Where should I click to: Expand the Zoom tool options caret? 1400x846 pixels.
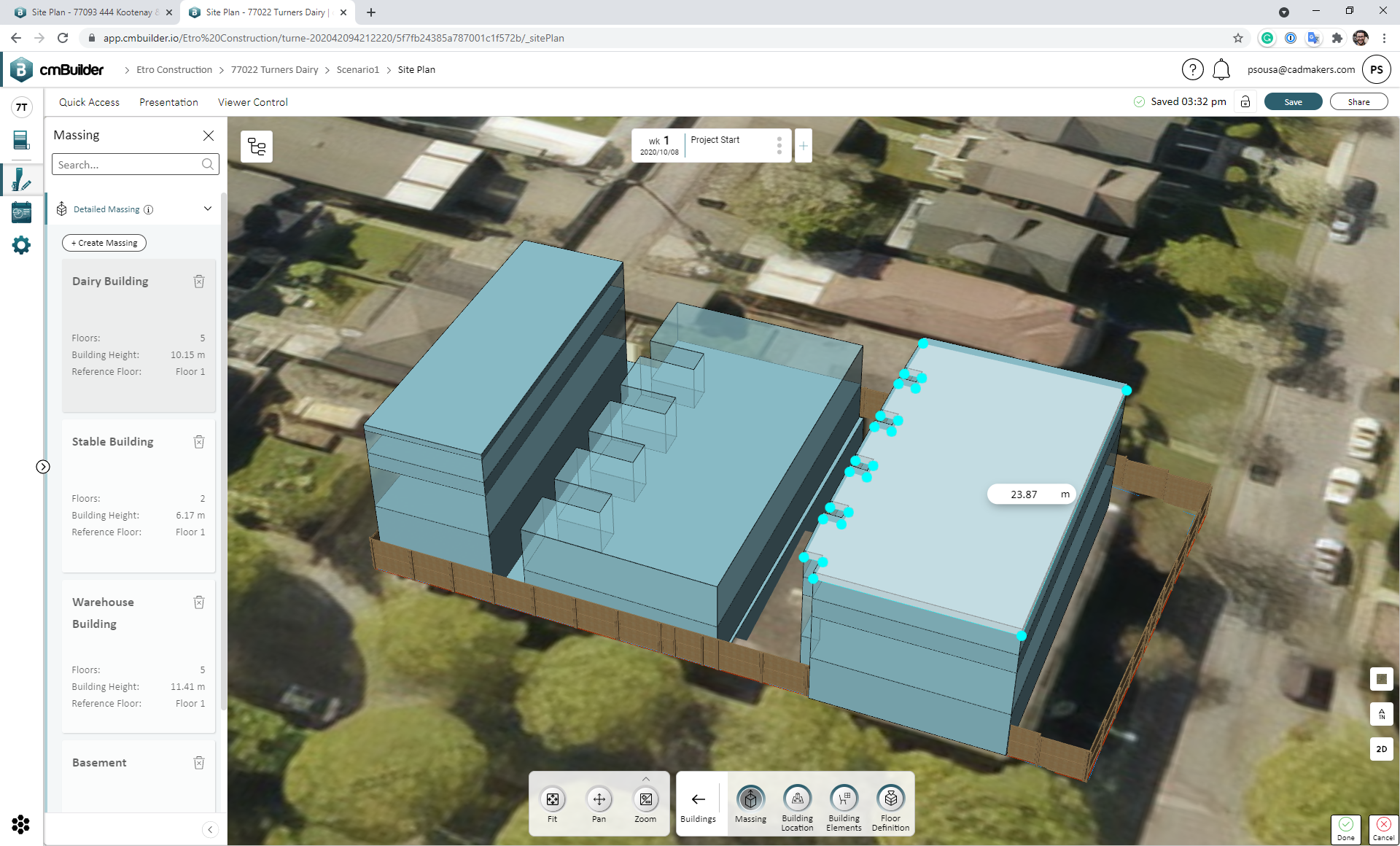pos(645,780)
